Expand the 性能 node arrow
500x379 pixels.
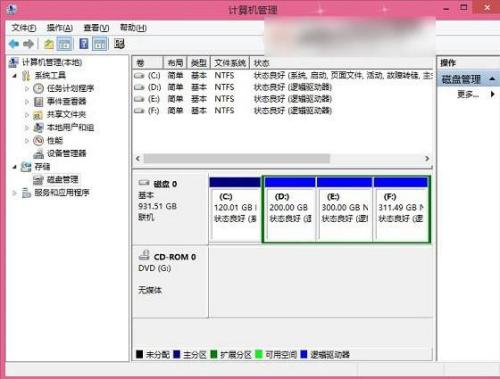(27, 141)
